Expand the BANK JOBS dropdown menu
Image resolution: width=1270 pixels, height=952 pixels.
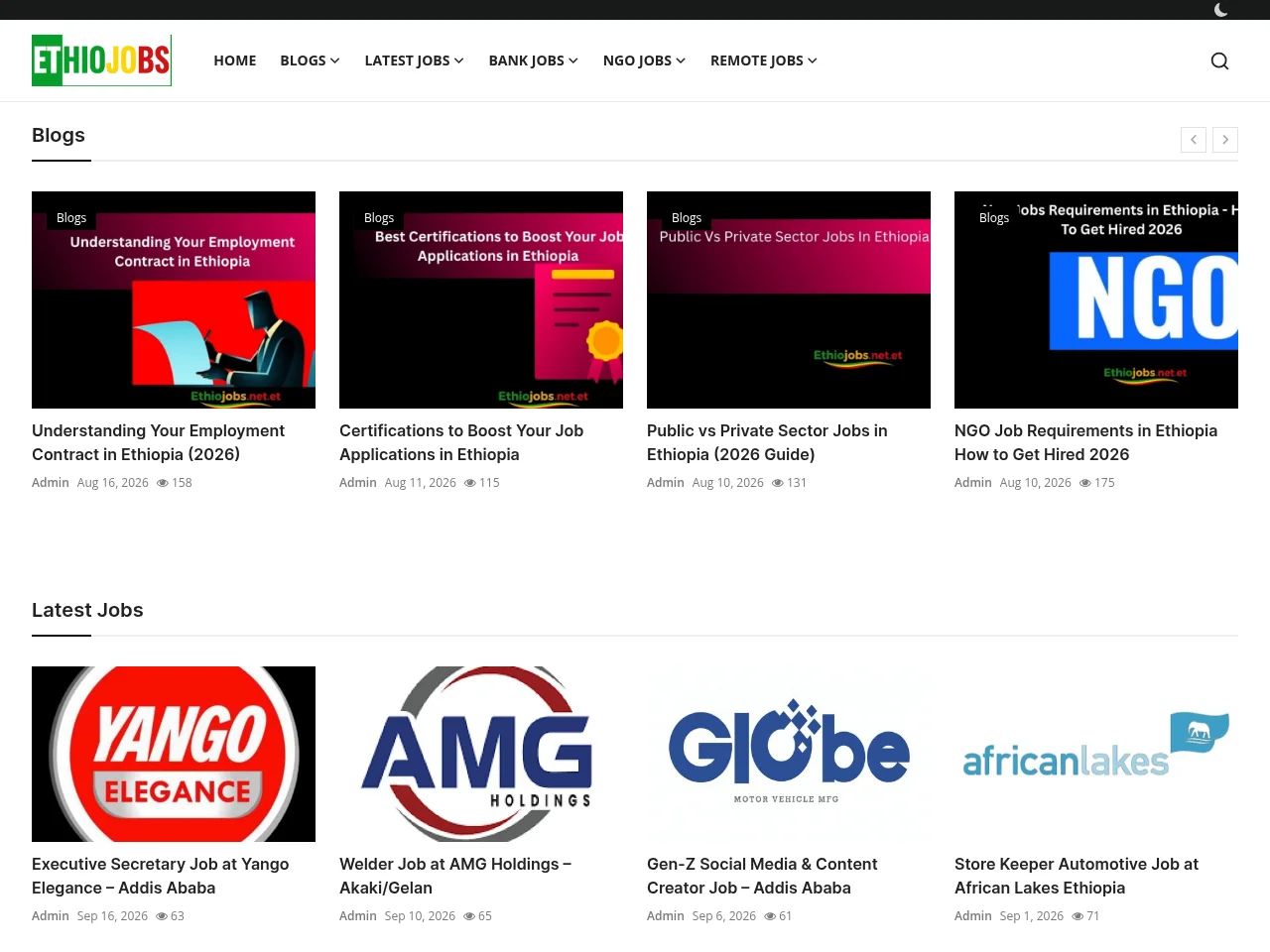click(533, 60)
